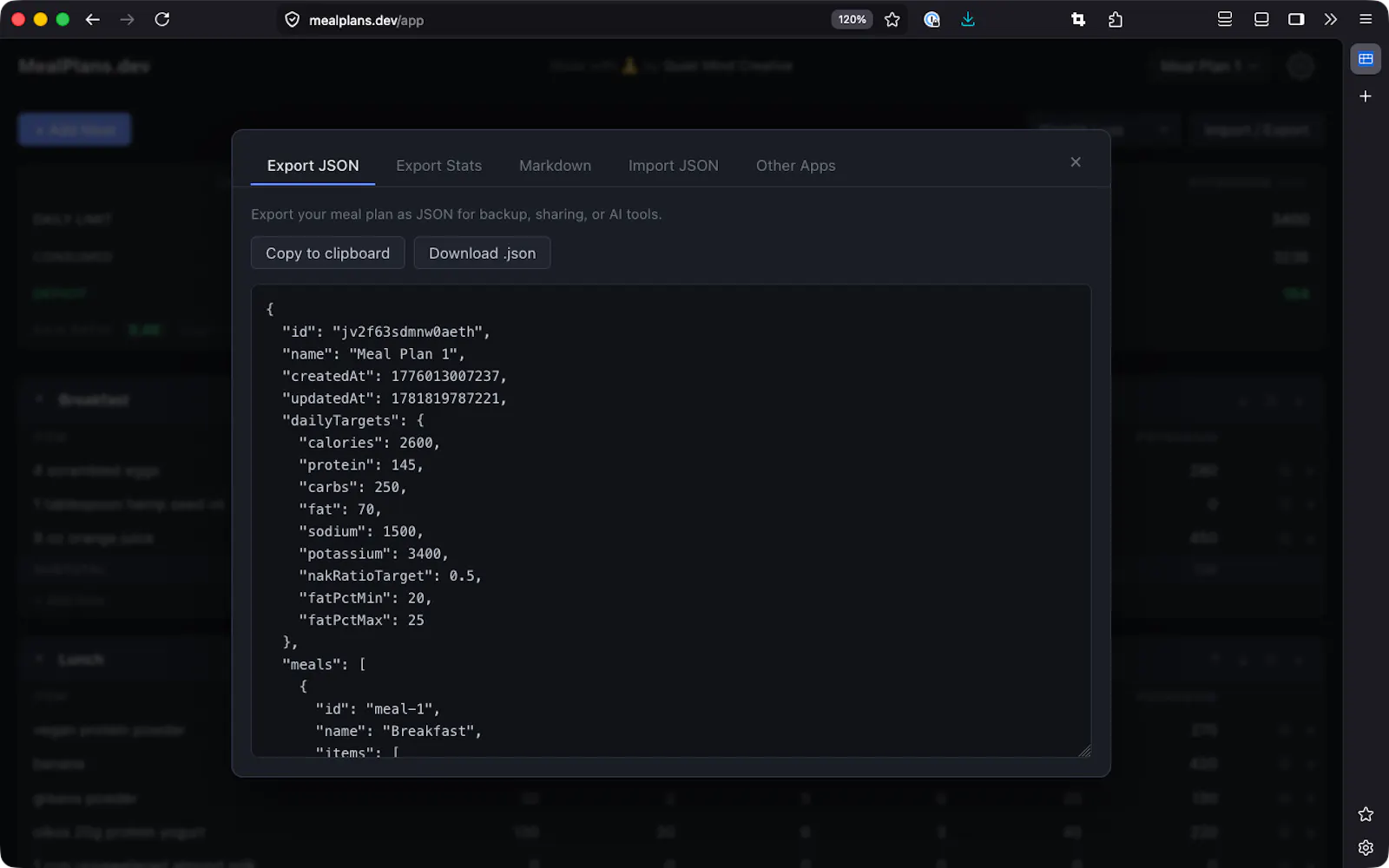Click the "carbs": 250 line
The height and width of the screenshot is (868, 1389).
coord(352,487)
